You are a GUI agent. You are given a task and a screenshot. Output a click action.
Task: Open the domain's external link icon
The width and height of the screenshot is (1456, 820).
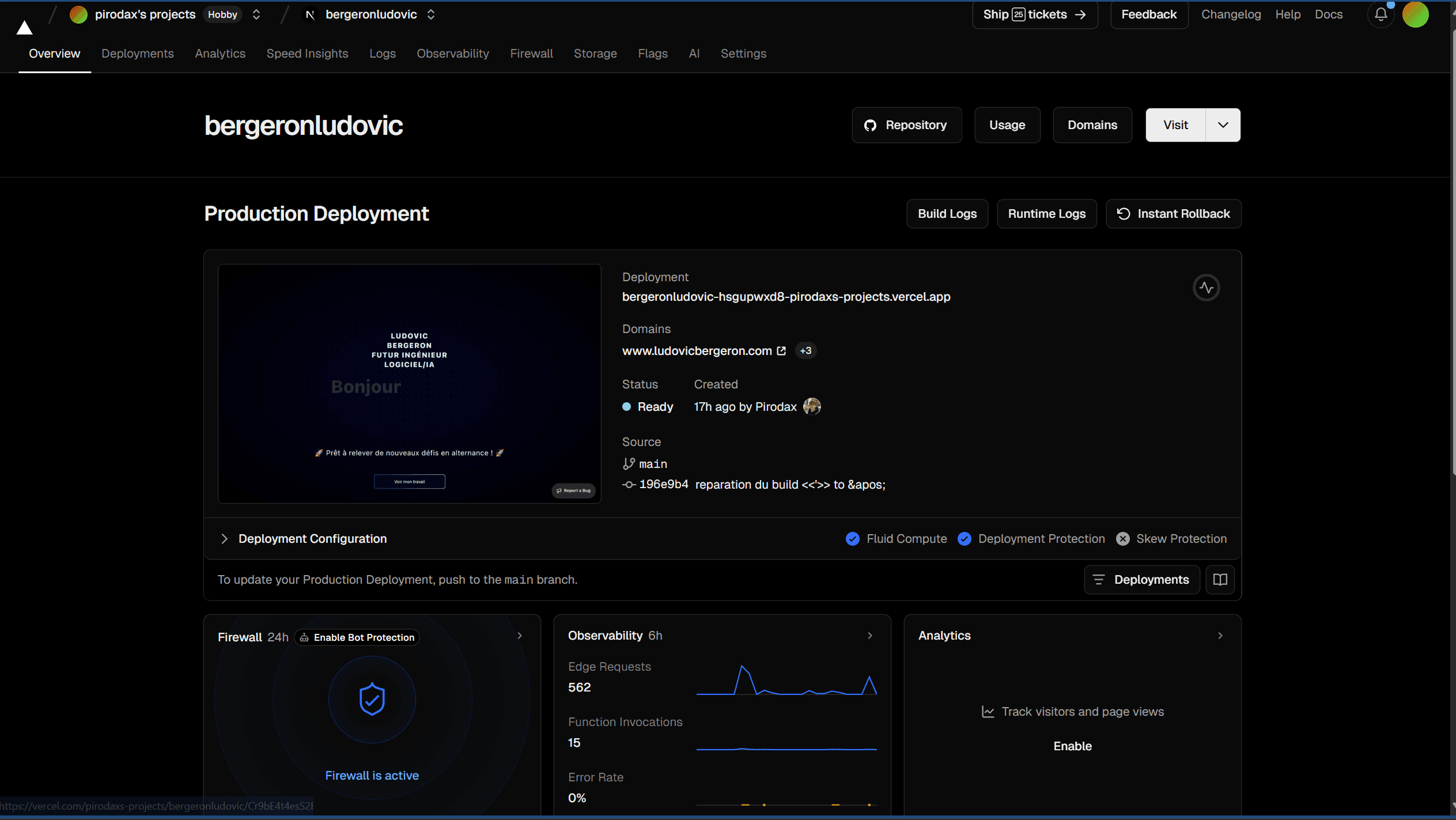pos(781,351)
